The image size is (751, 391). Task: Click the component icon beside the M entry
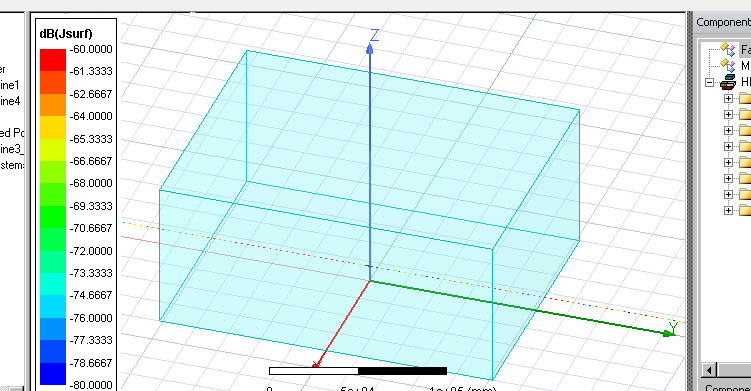pyautogui.click(x=728, y=65)
